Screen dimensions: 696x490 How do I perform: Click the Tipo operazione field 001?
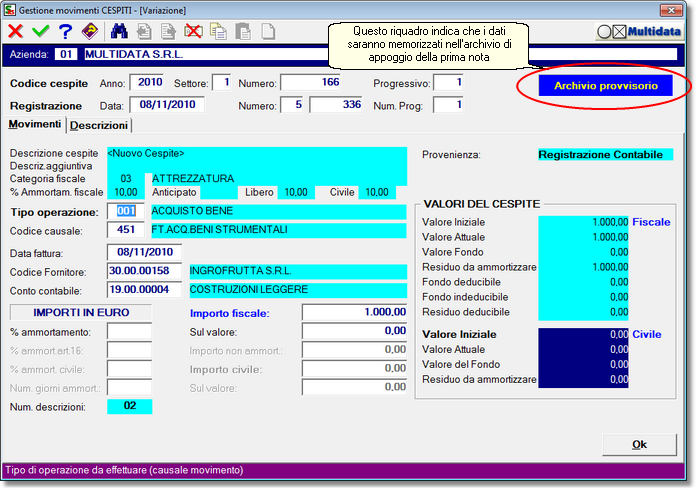coord(126,211)
